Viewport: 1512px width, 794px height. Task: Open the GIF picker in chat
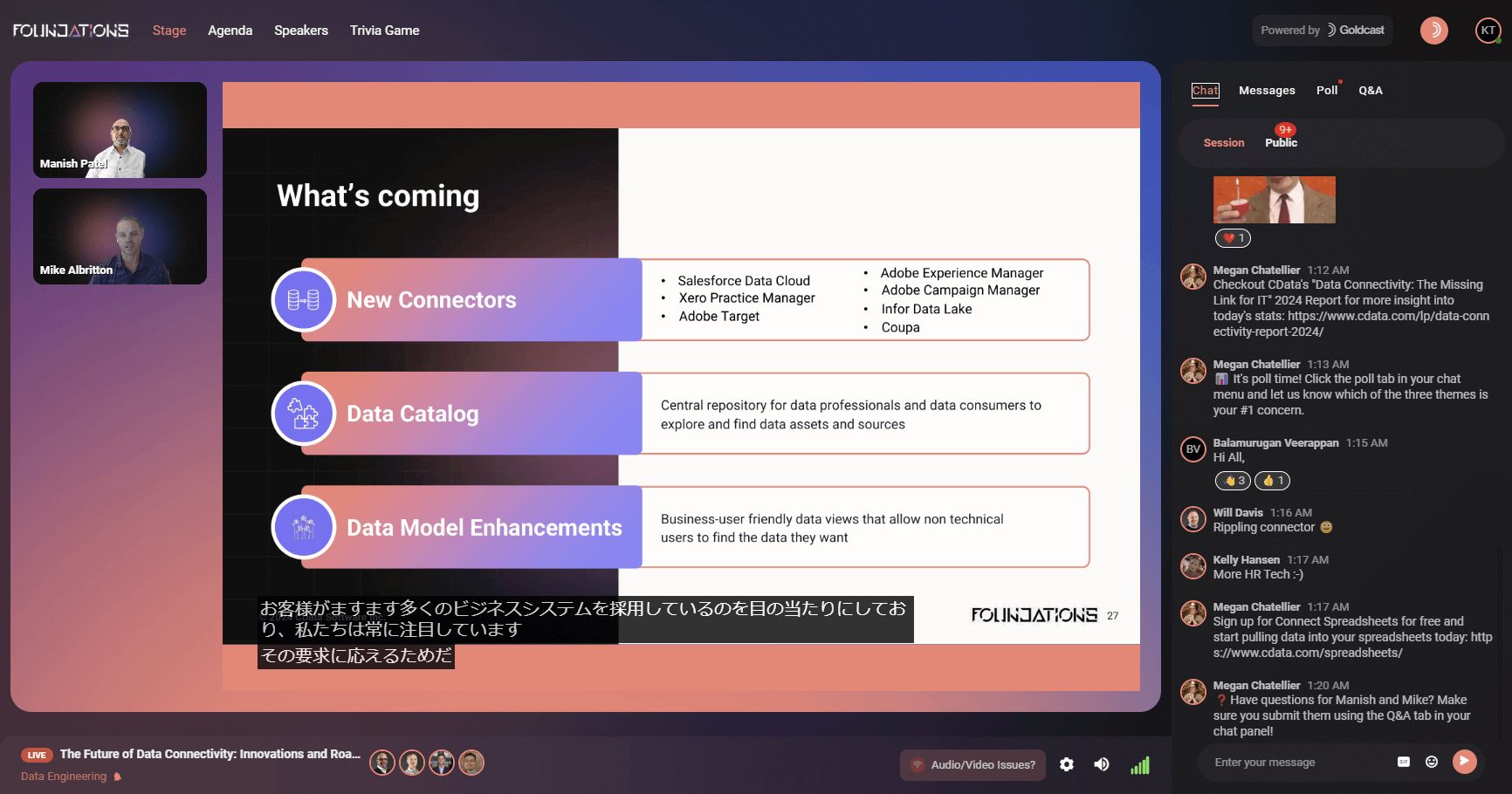(x=1404, y=762)
